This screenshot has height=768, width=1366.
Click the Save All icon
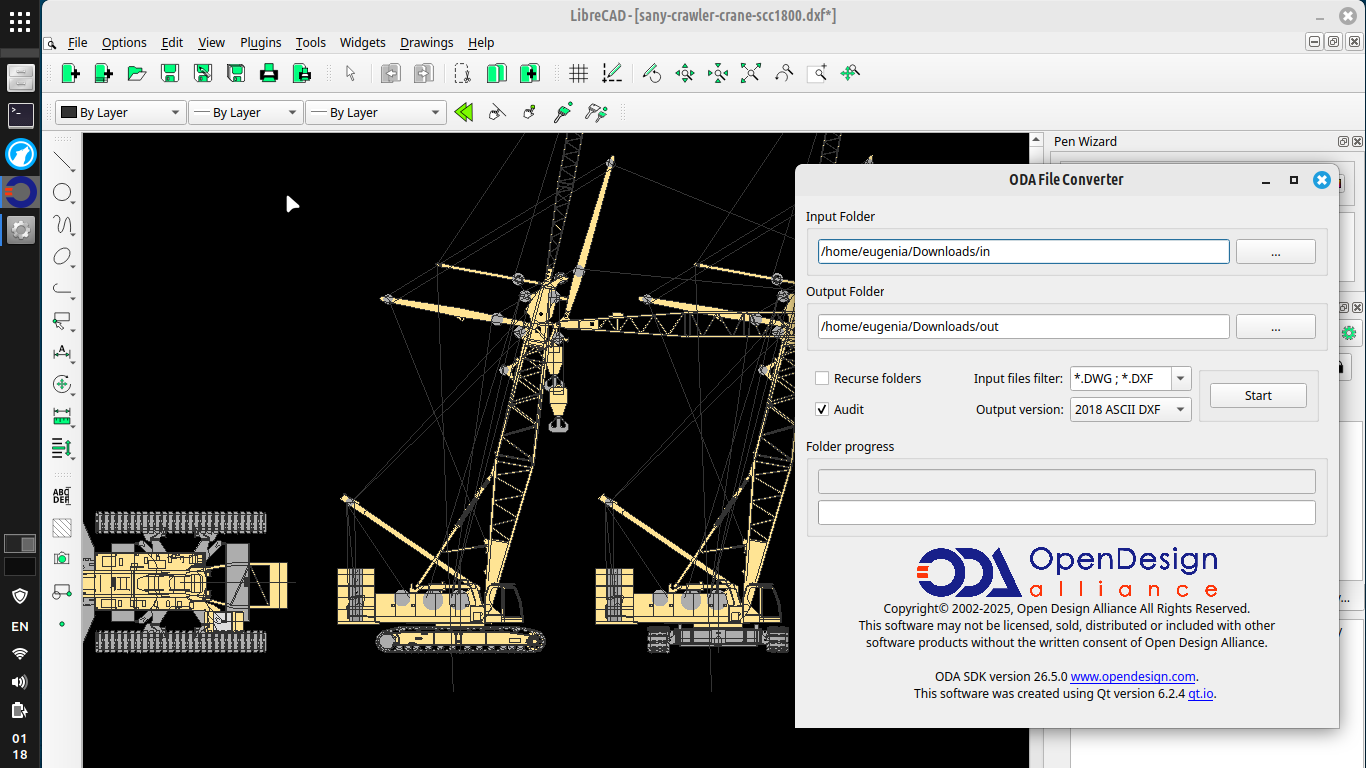[236, 73]
